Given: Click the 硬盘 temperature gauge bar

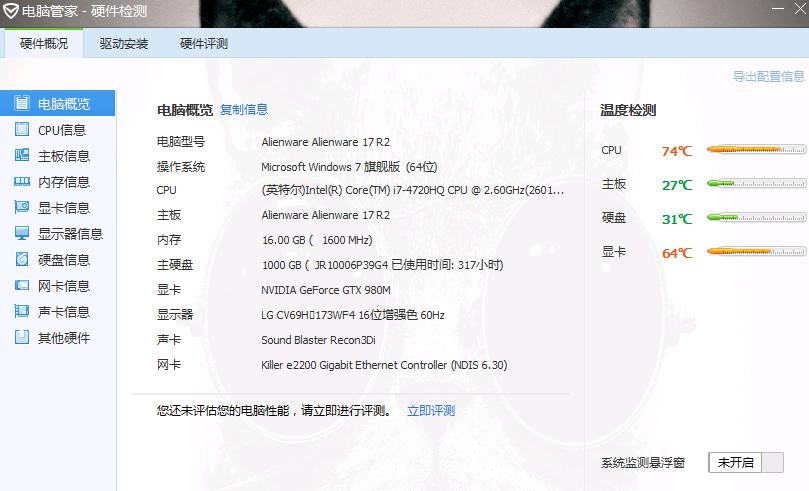Looking at the screenshot, I should coord(756,217).
